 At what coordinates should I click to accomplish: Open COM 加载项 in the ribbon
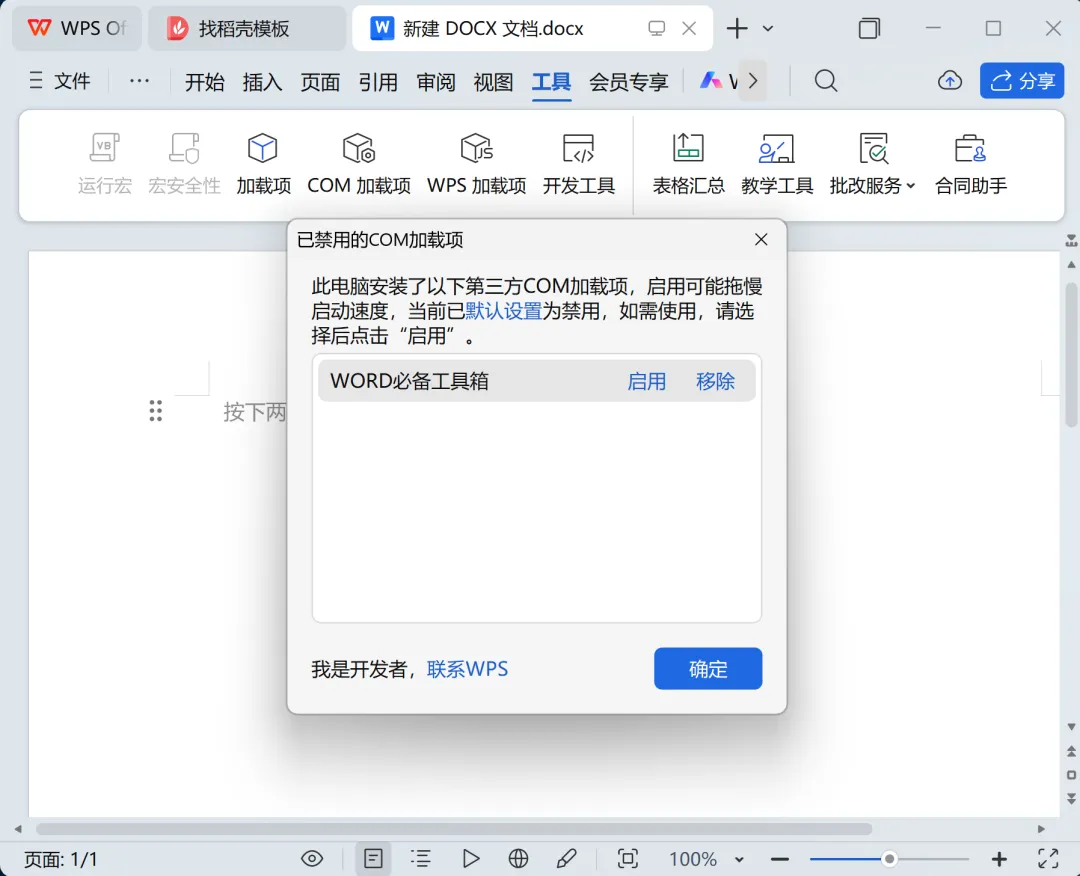click(359, 163)
